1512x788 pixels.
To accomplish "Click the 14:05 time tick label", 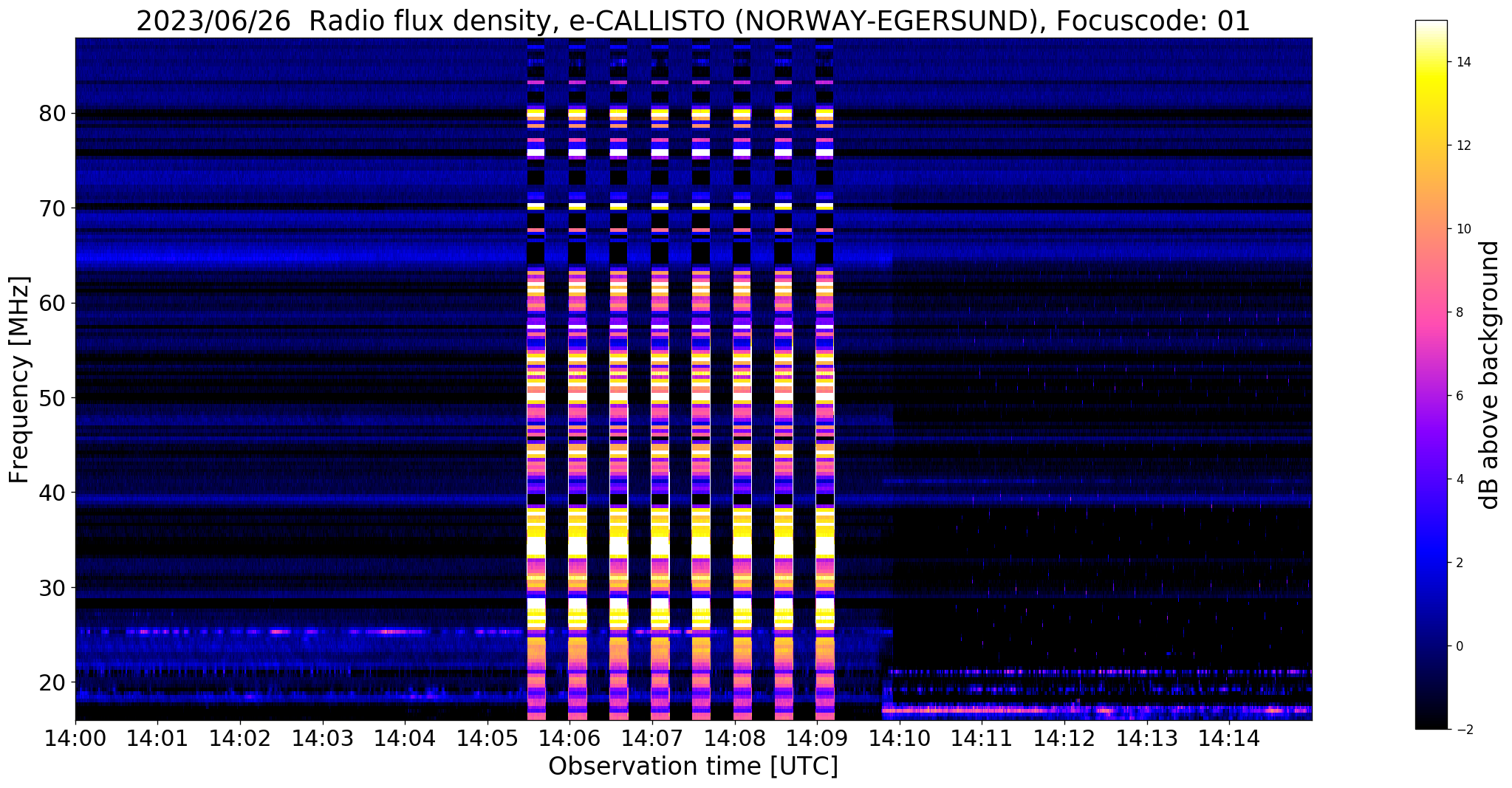I will click(x=487, y=737).
